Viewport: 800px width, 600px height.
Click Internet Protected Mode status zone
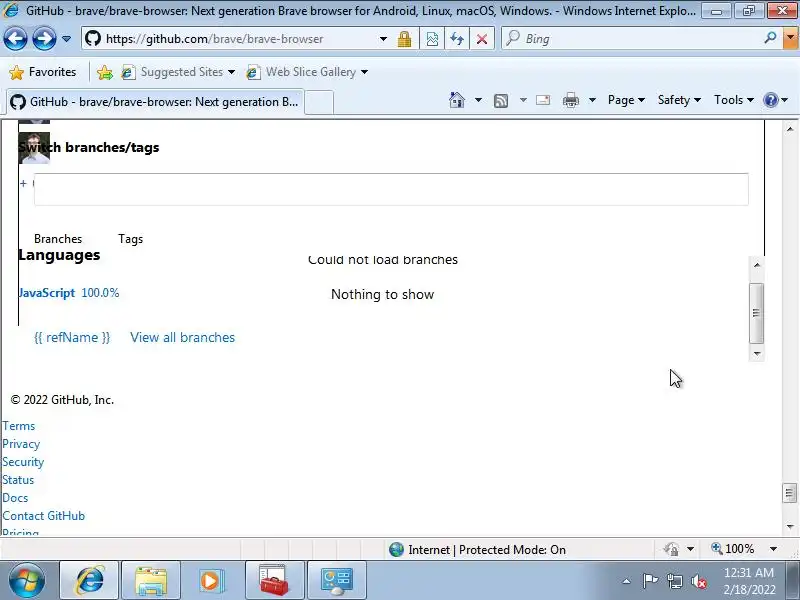[477, 549]
